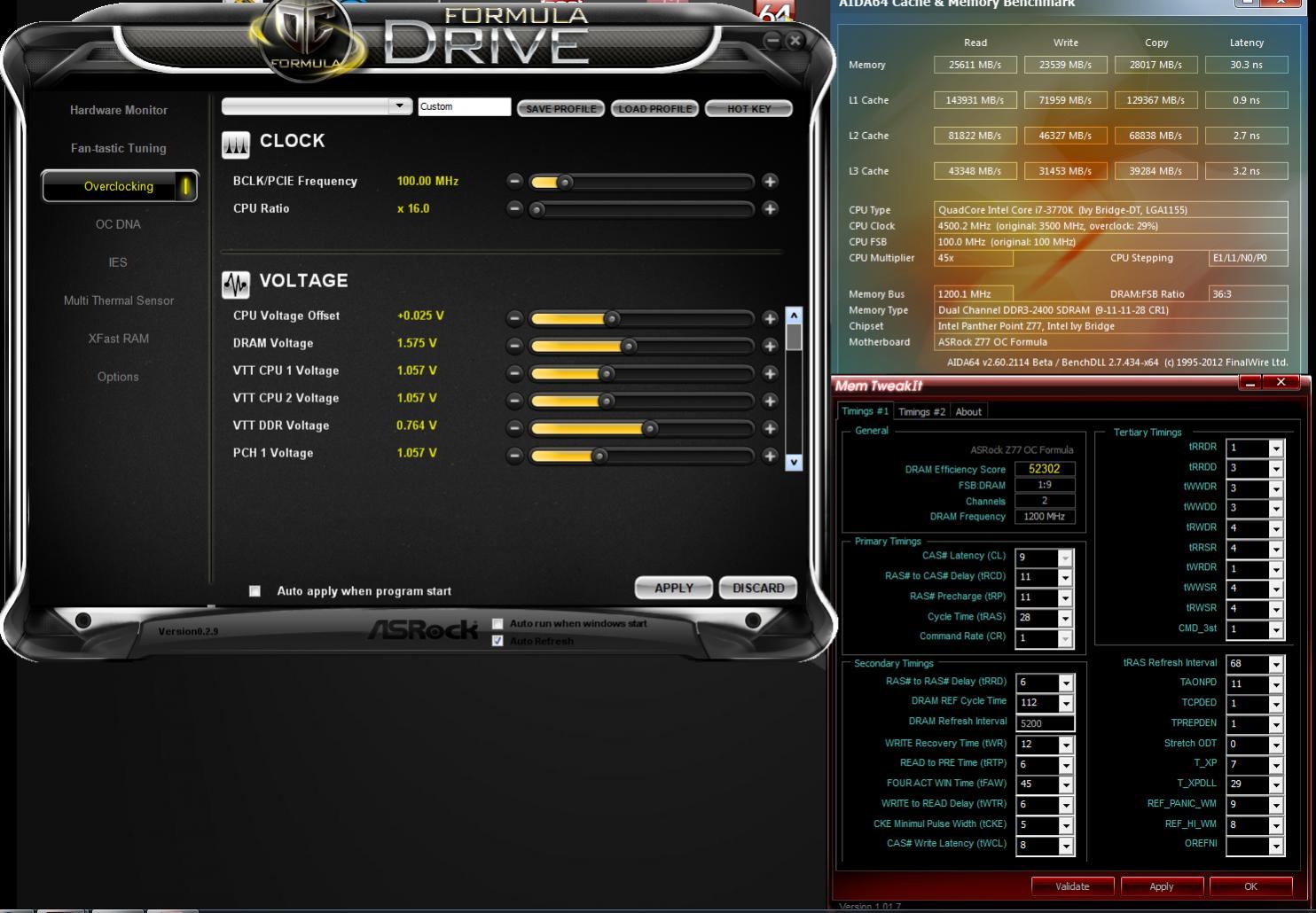Uncheck the Auto Refresh checkbox
Image resolution: width=1316 pixels, height=913 pixels.
tap(497, 641)
